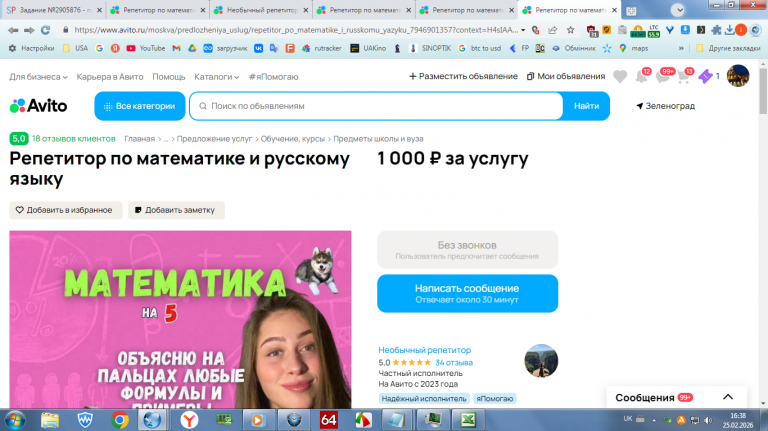Open Обучение, курсы breadcrumb
The width and height of the screenshot is (768, 431).
point(292,139)
